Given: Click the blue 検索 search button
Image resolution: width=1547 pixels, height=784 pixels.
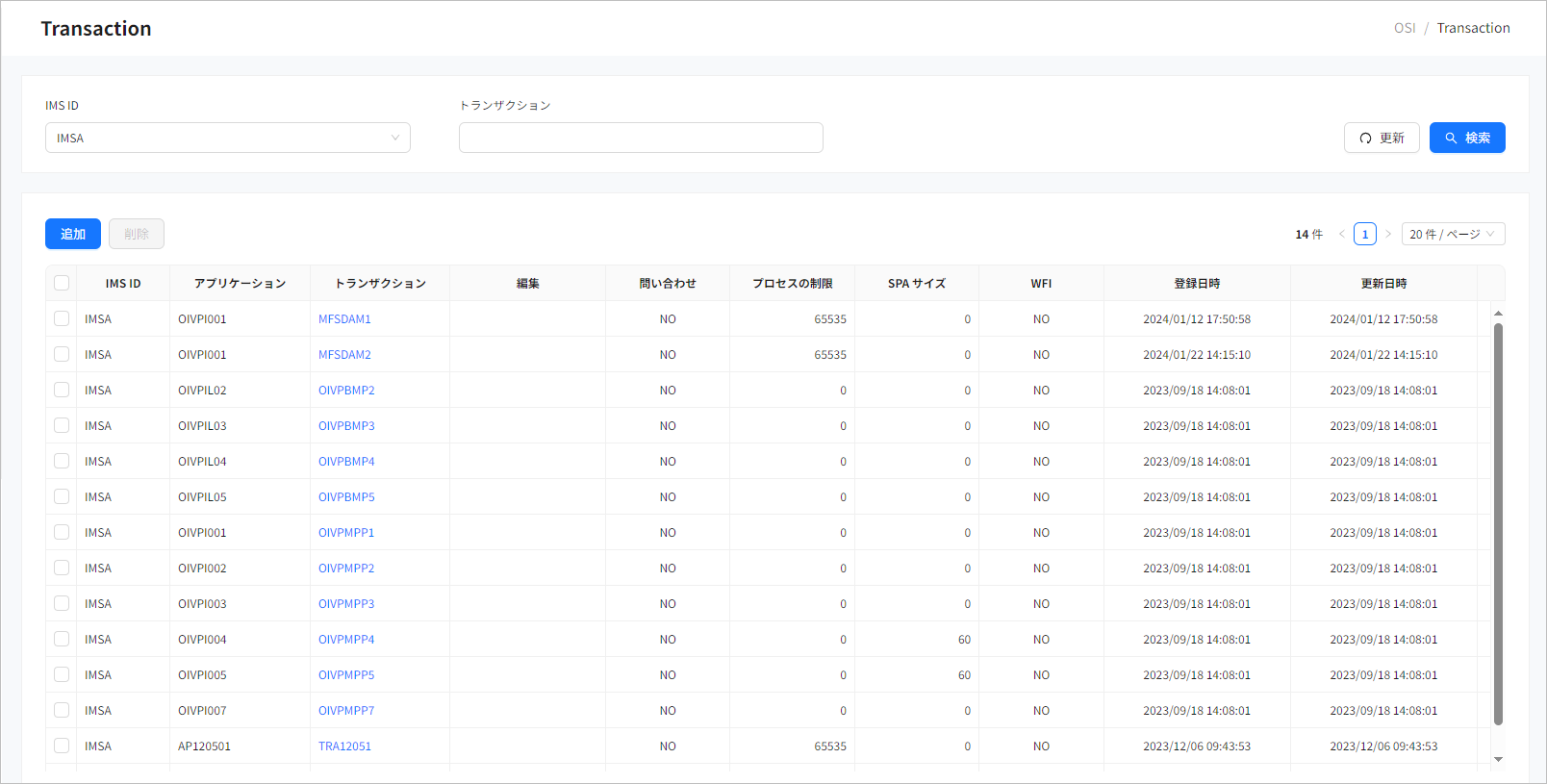Looking at the screenshot, I should pyautogui.click(x=1466, y=138).
